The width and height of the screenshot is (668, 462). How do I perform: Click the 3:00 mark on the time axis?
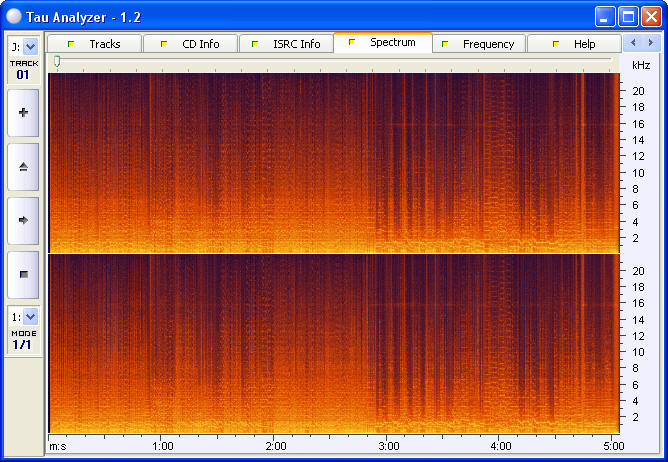pyautogui.click(x=389, y=446)
